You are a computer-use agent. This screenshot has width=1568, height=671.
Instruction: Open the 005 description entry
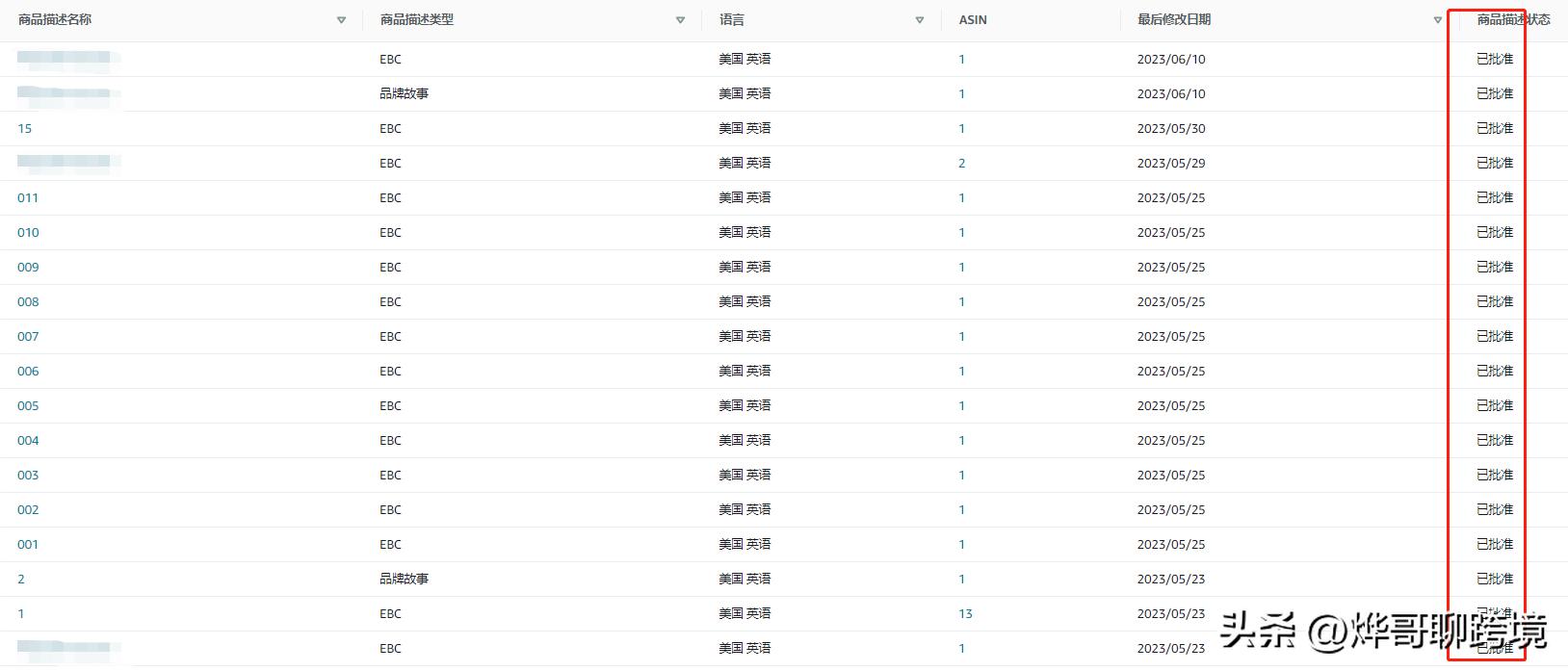tap(28, 405)
